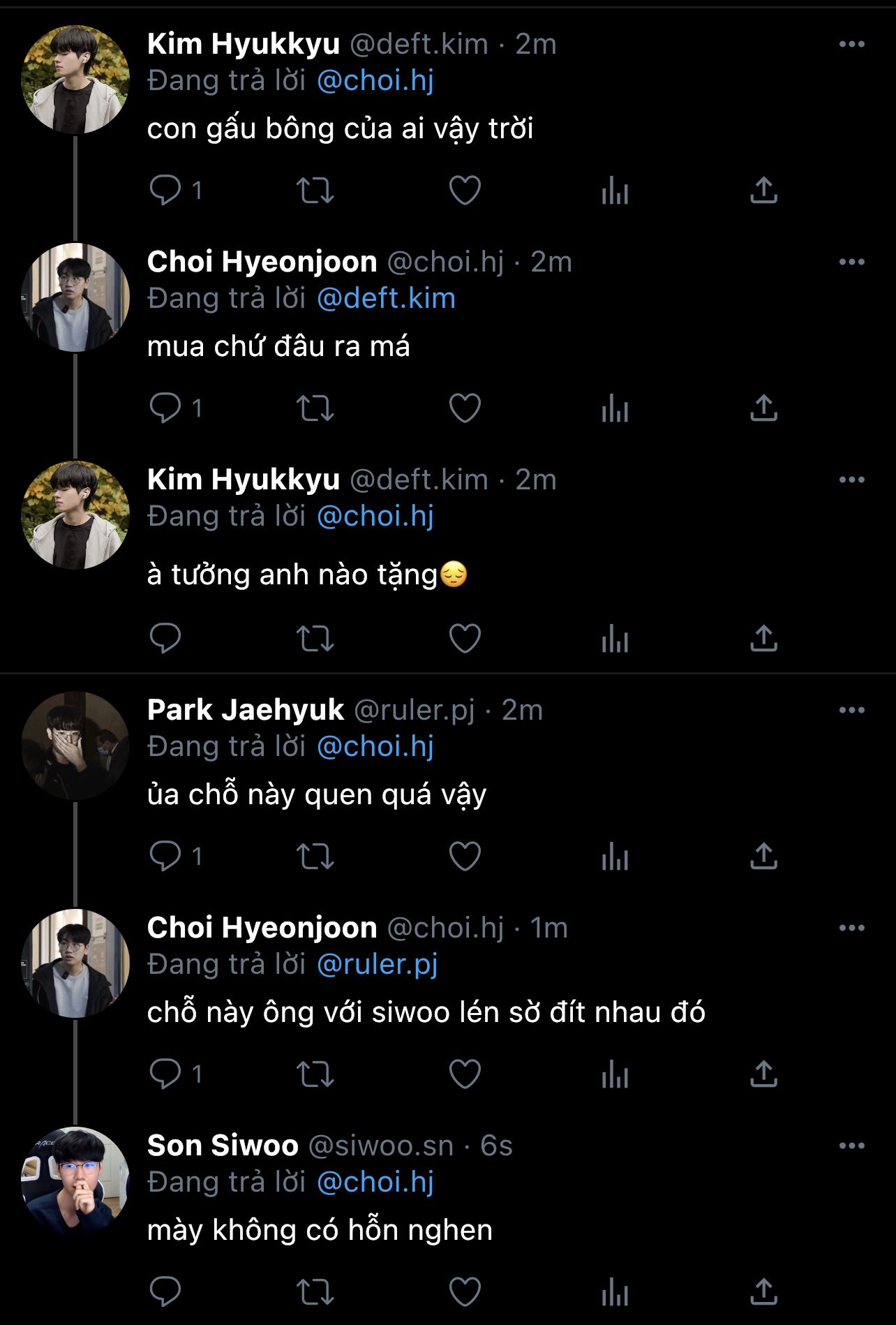Open more options on Park Jaehyuk's tweet
Image resolution: width=896 pixels, height=1325 pixels.
pos(851,711)
